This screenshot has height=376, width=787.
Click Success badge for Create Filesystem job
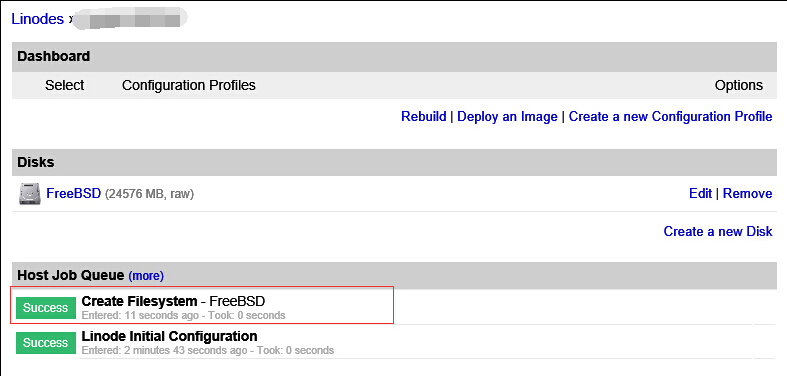click(x=45, y=308)
